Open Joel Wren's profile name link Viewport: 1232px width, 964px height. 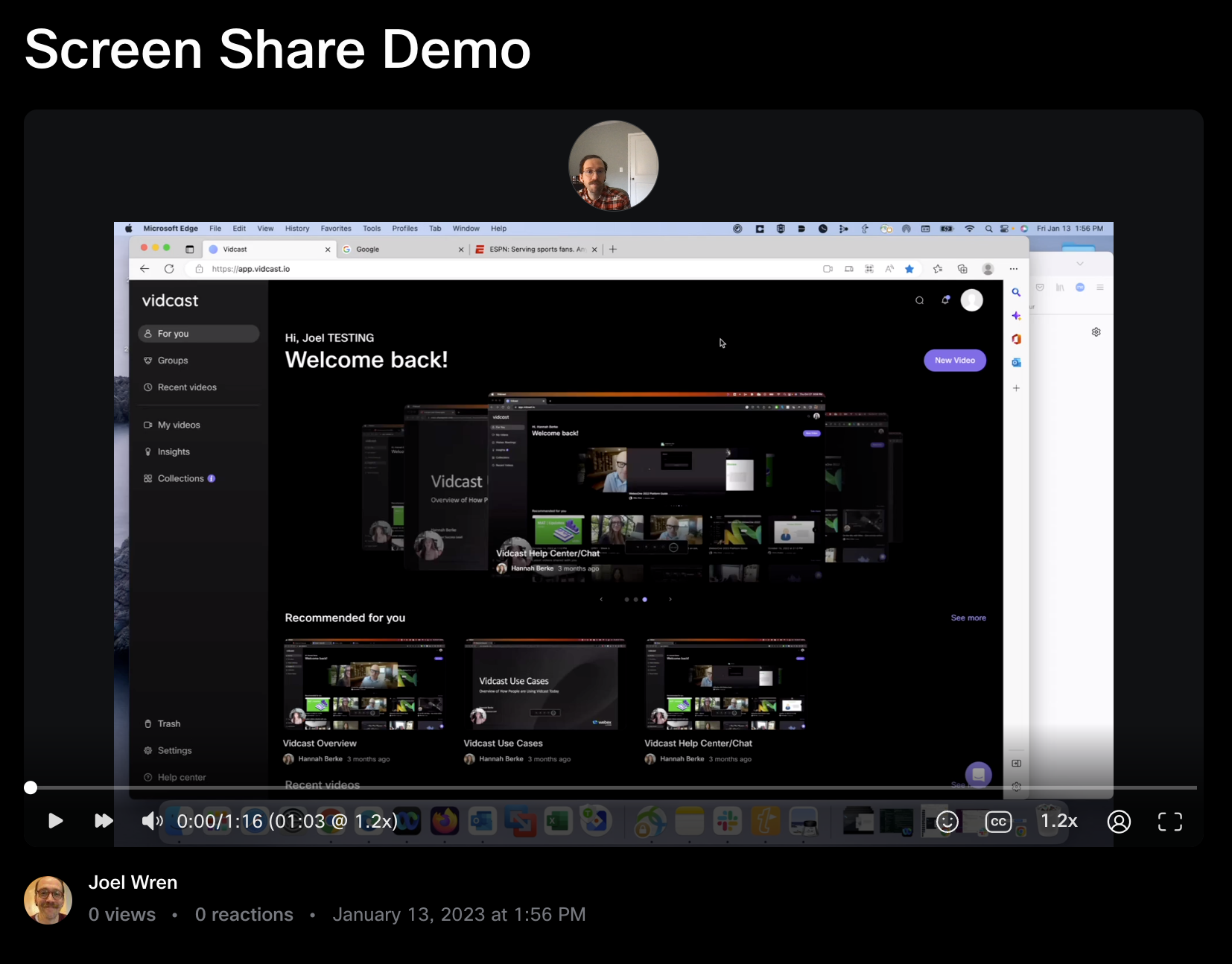pos(133,883)
